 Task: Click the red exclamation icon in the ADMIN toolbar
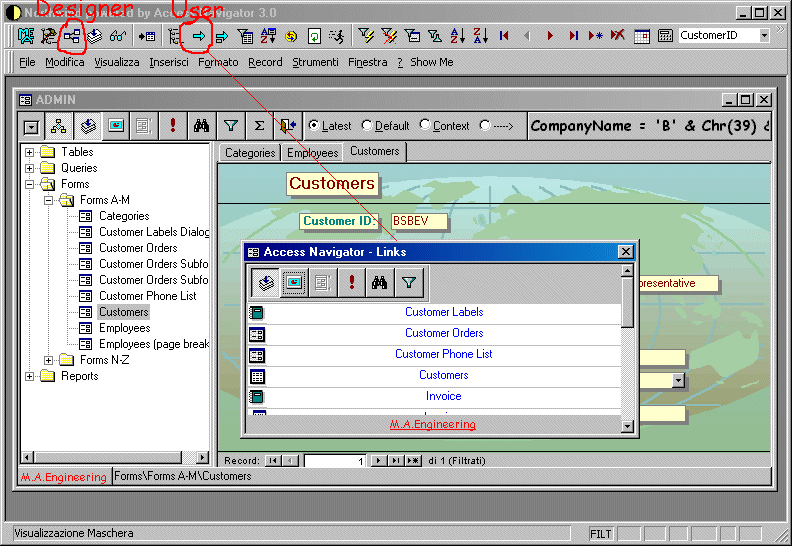pyautogui.click(x=173, y=126)
